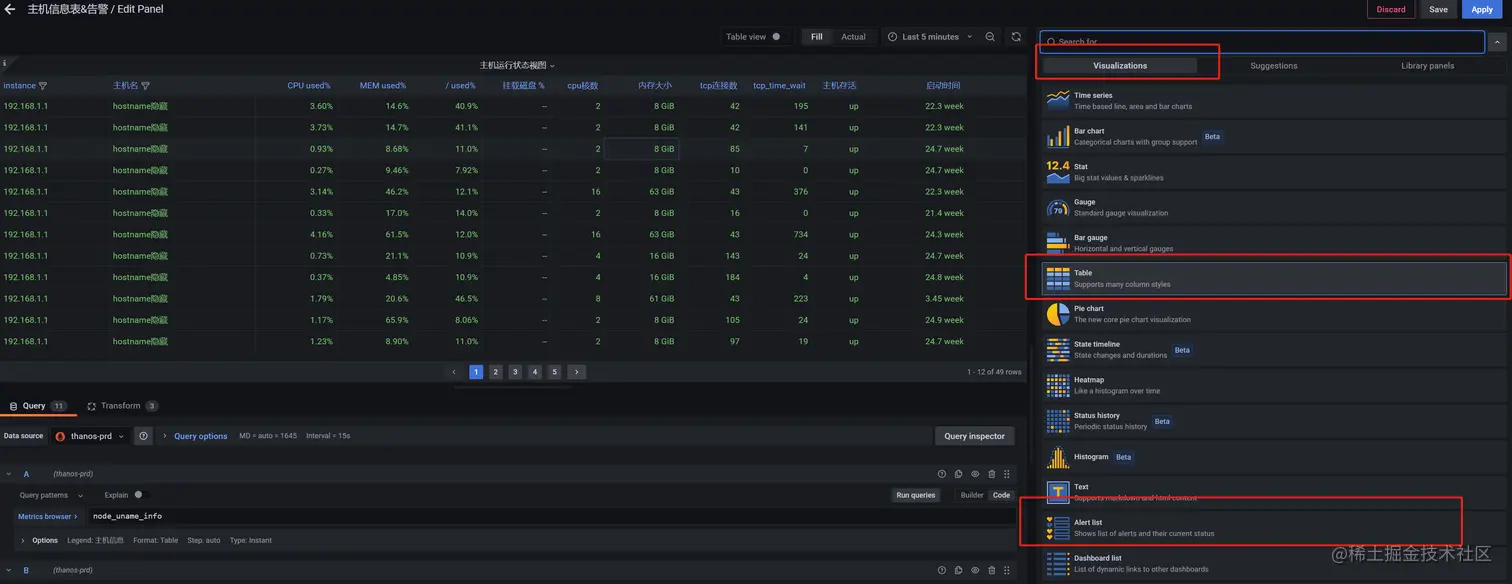This screenshot has height=584, width=1512.
Task: Switch panel sizing to Fill
Action: (817, 37)
